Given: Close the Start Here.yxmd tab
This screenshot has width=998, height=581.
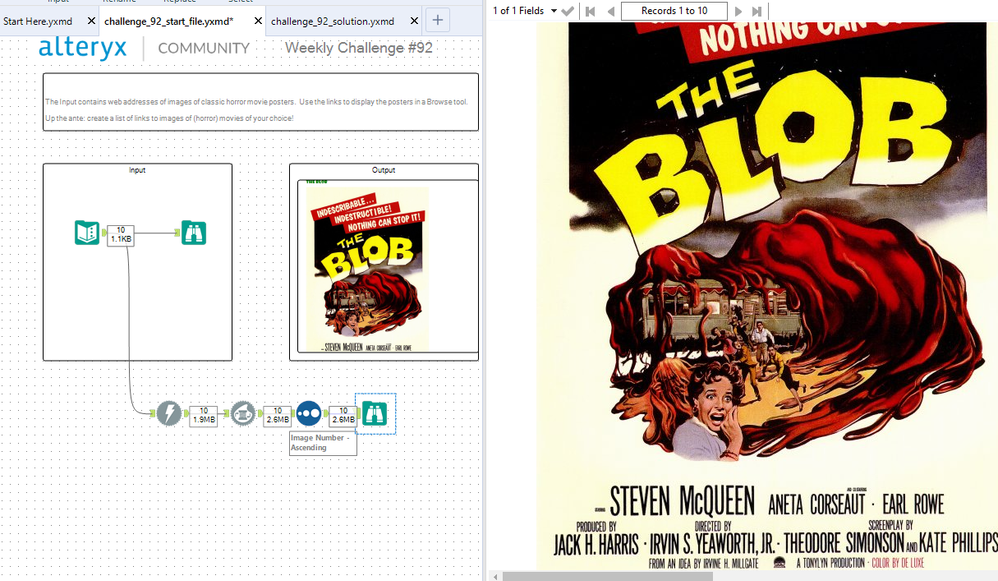Looking at the screenshot, I should 91,21.
